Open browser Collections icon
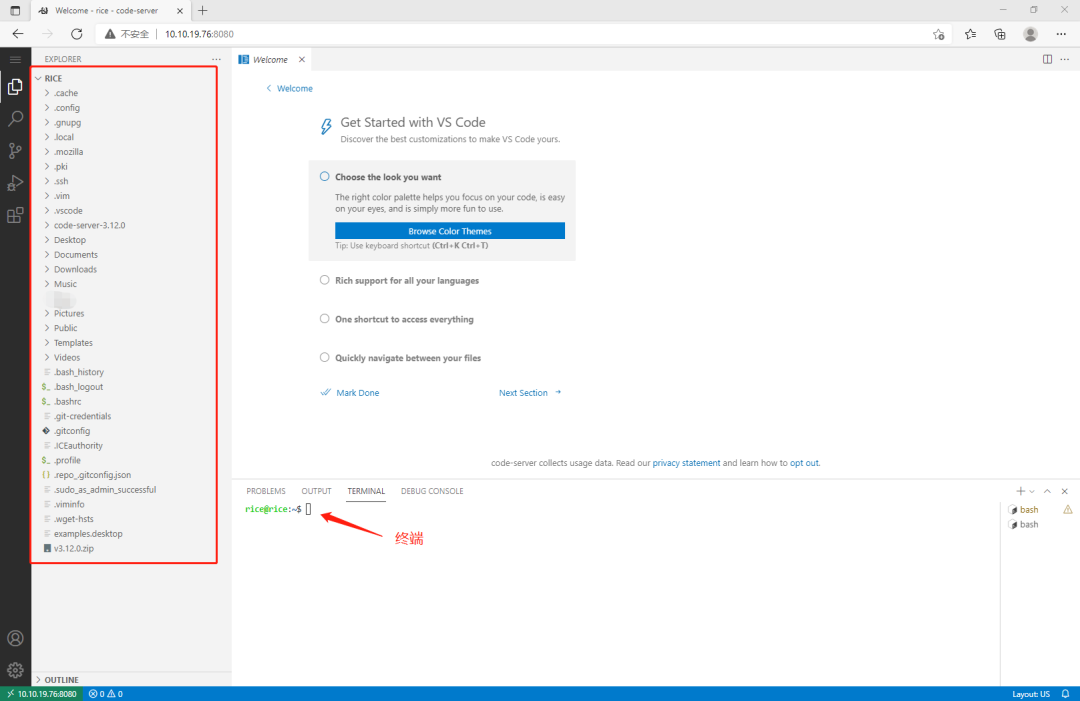This screenshot has width=1080, height=701. coord(1000,34)
